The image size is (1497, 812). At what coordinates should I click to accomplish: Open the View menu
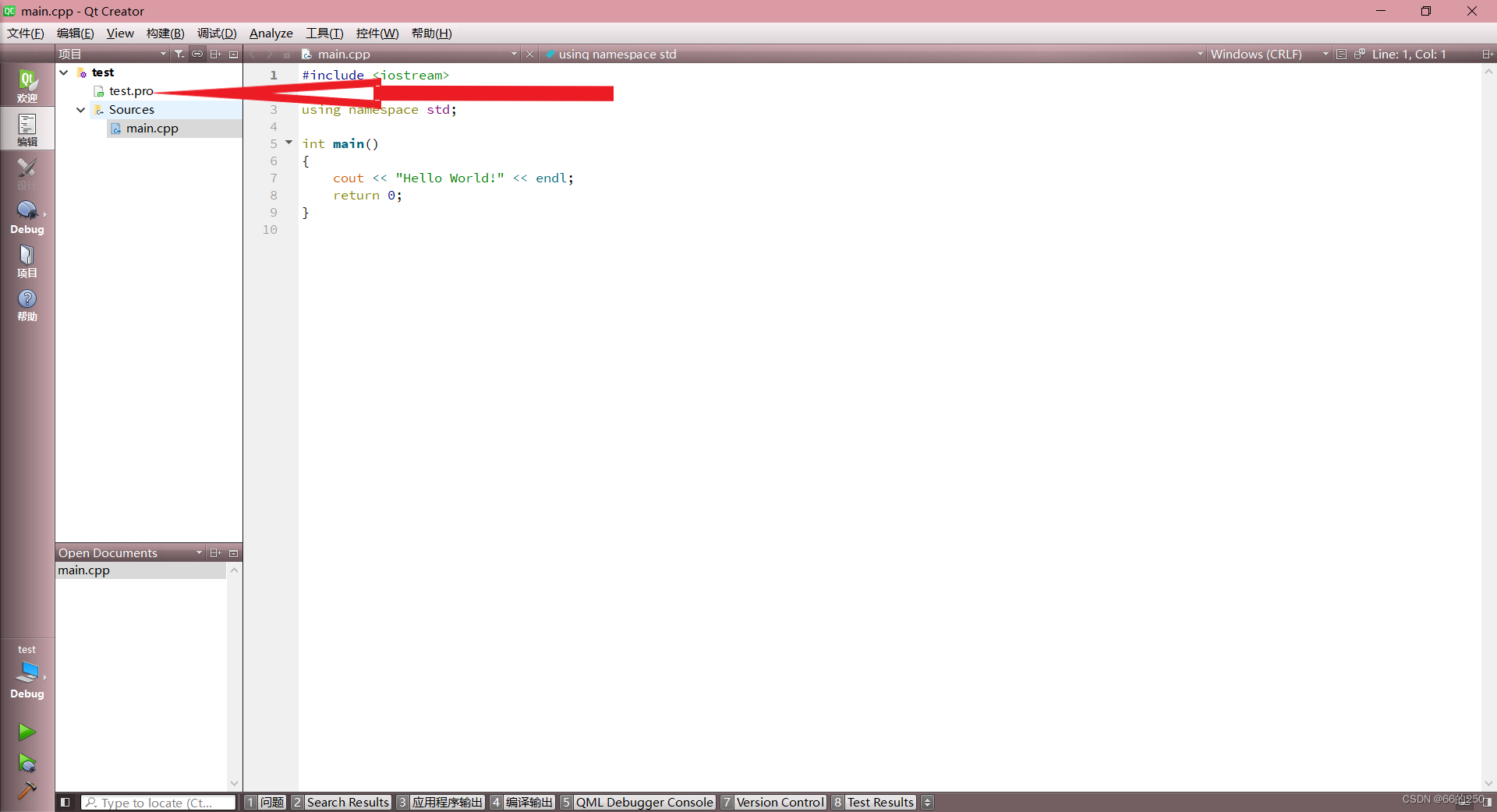point(120,33)
